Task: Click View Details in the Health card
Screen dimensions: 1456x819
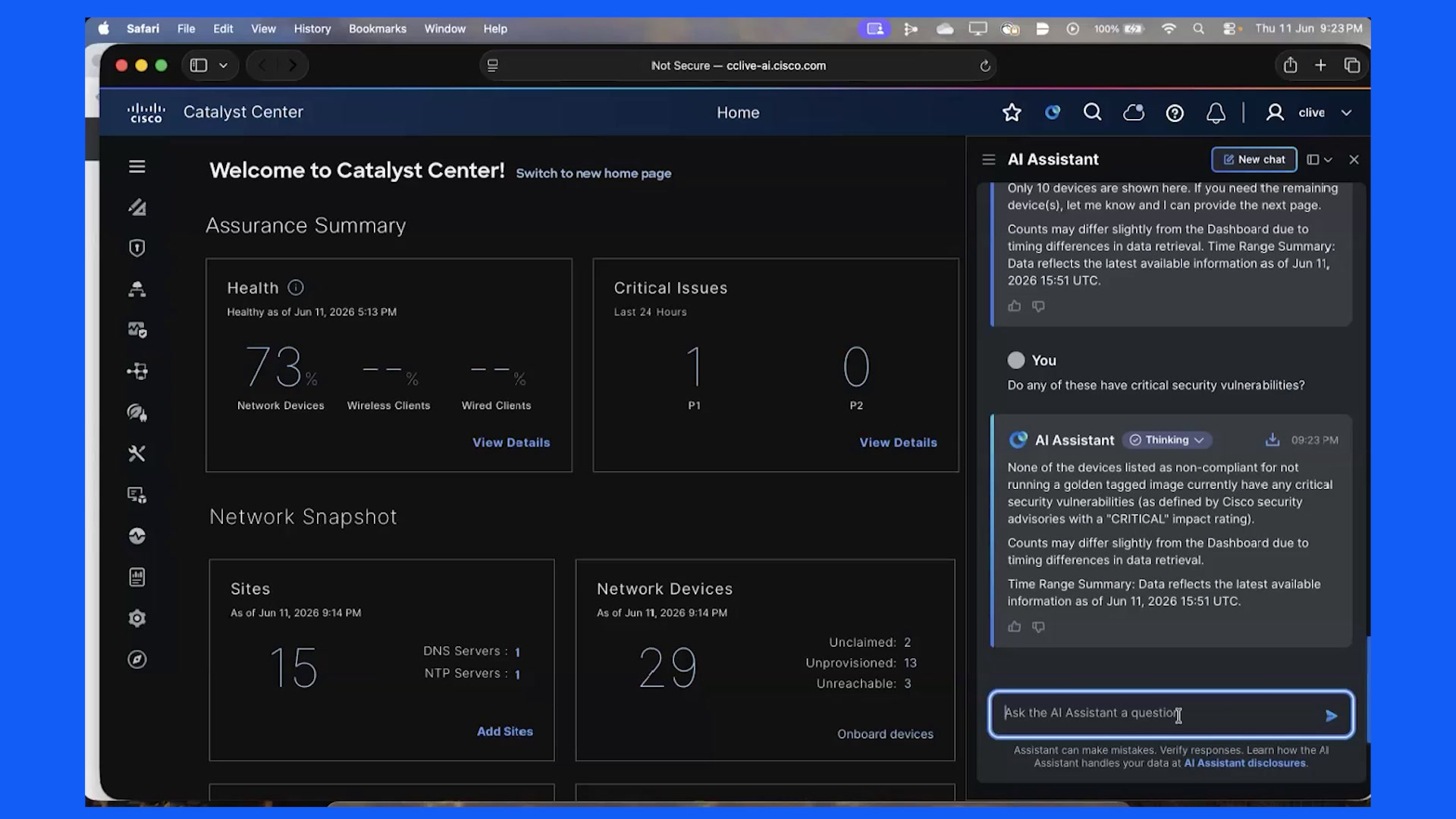Action: 511,442
